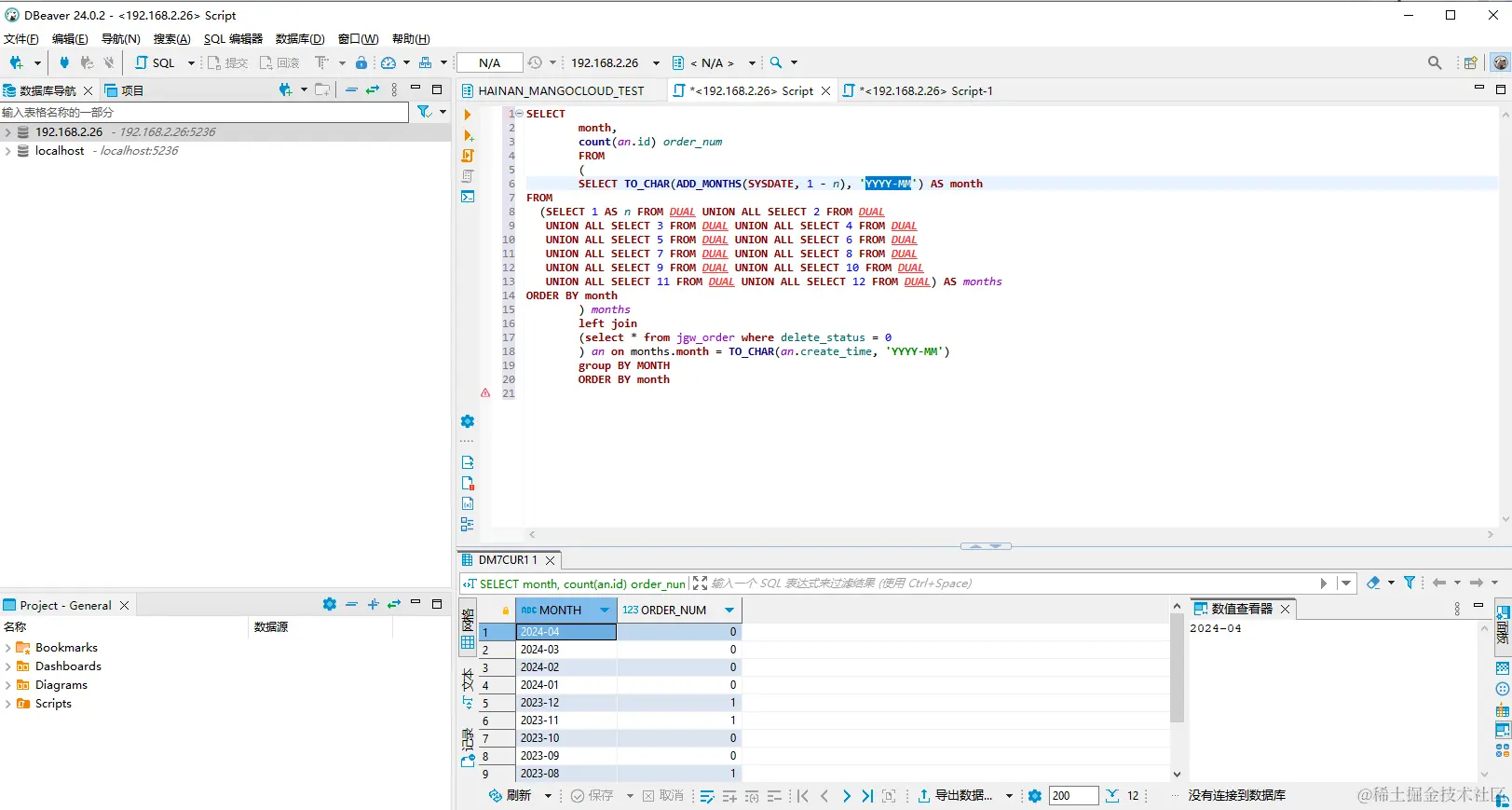Toggle result filter settings funnel
The image size is (1512, 810).
point(1410,583)
